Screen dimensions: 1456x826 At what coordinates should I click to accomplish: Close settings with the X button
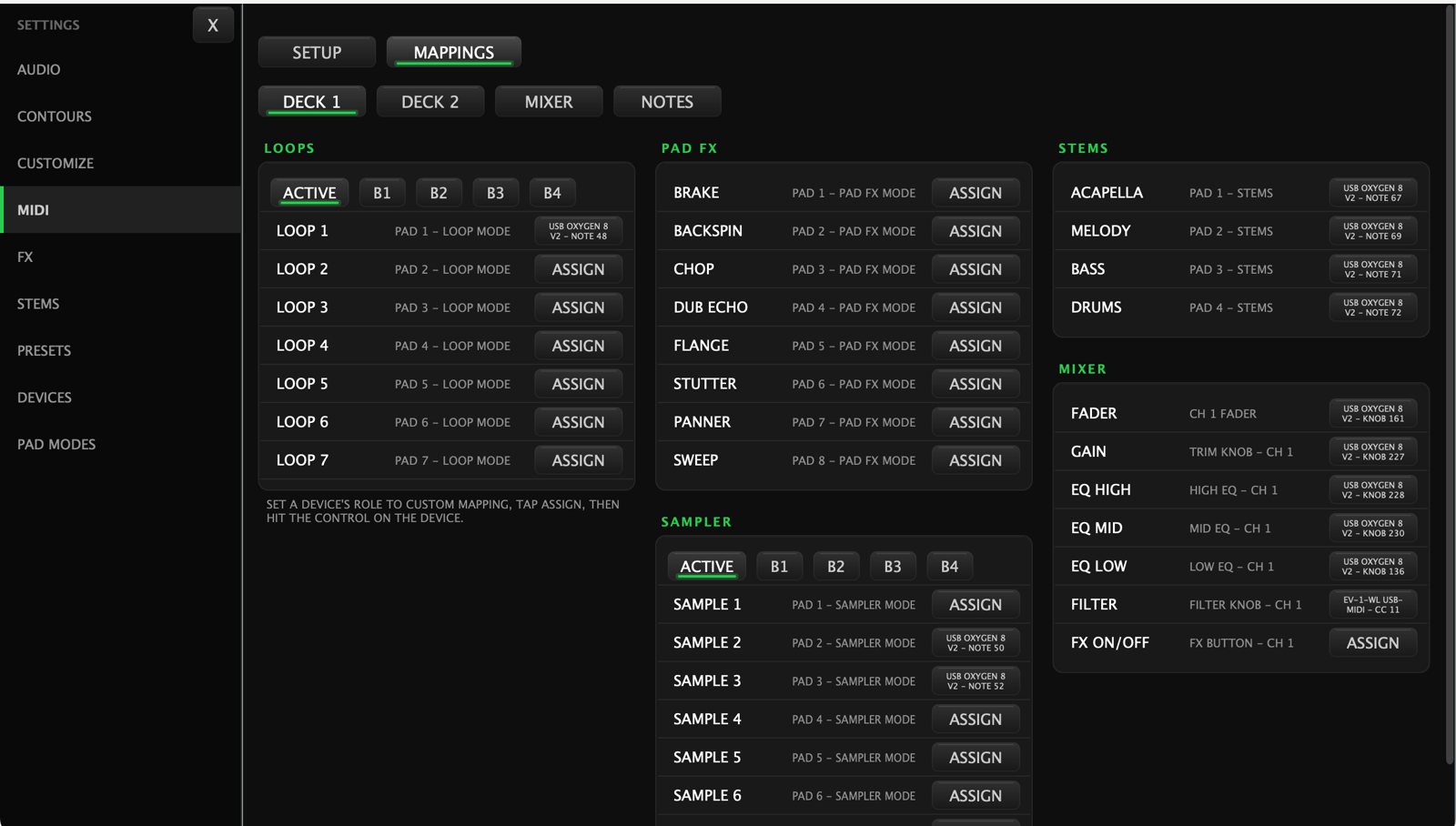click(x=213, y=25)
